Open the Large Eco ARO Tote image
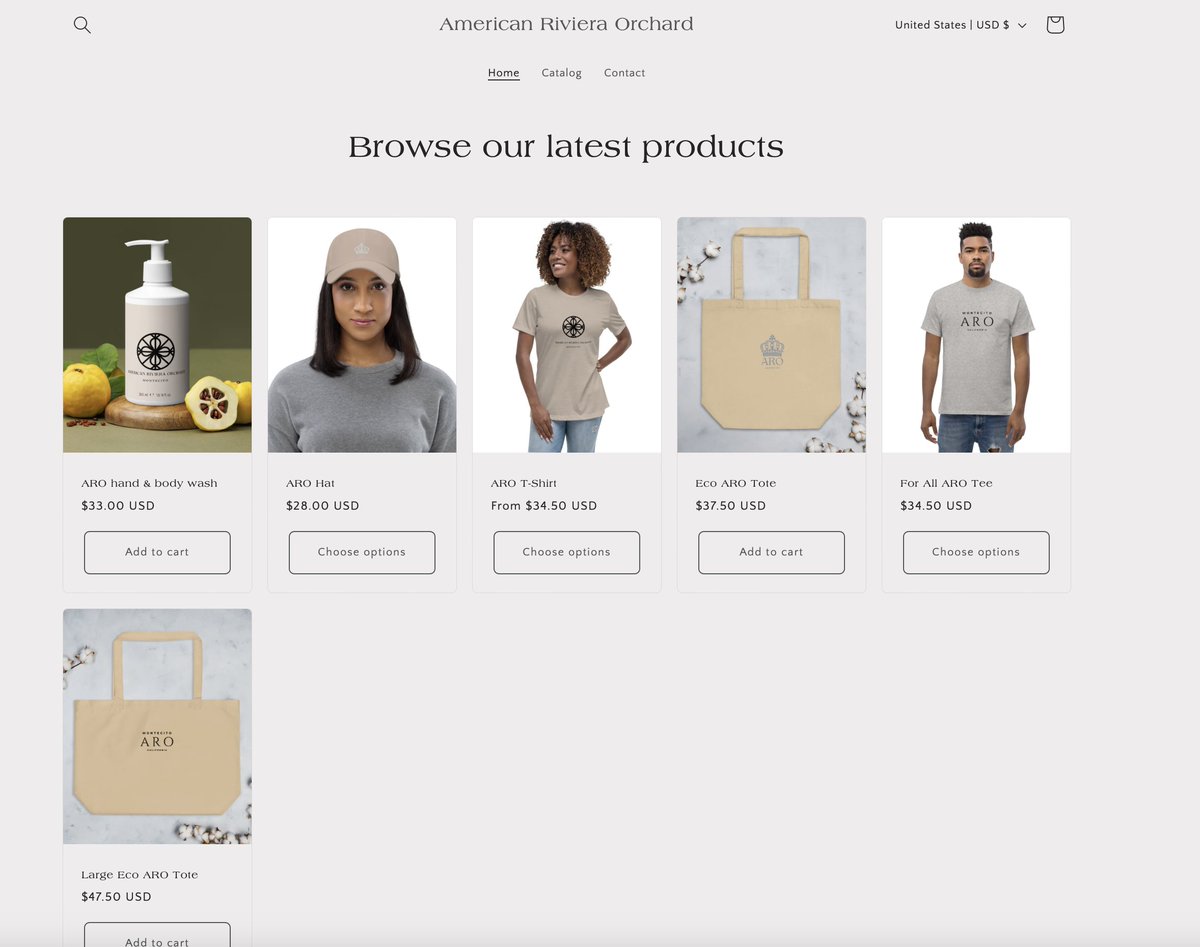Viewport: 1200px width, 947px height. click(x=157, y=727)
